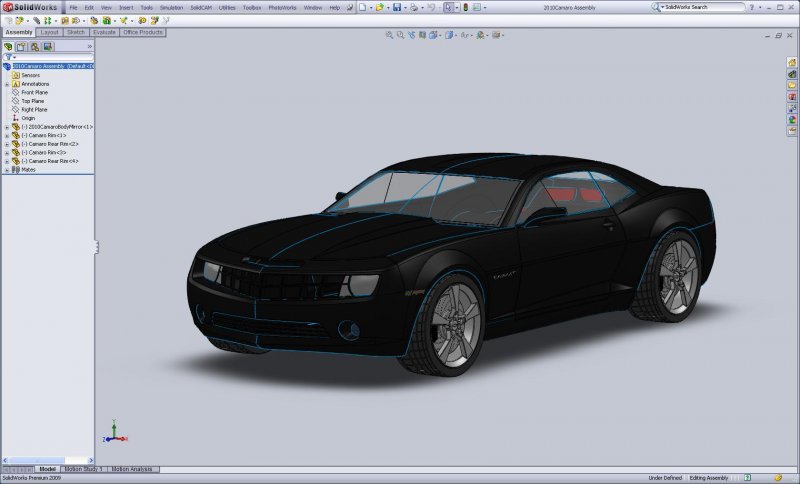Click the Apply Scene icon
The image size is (800, 484).
480,35
